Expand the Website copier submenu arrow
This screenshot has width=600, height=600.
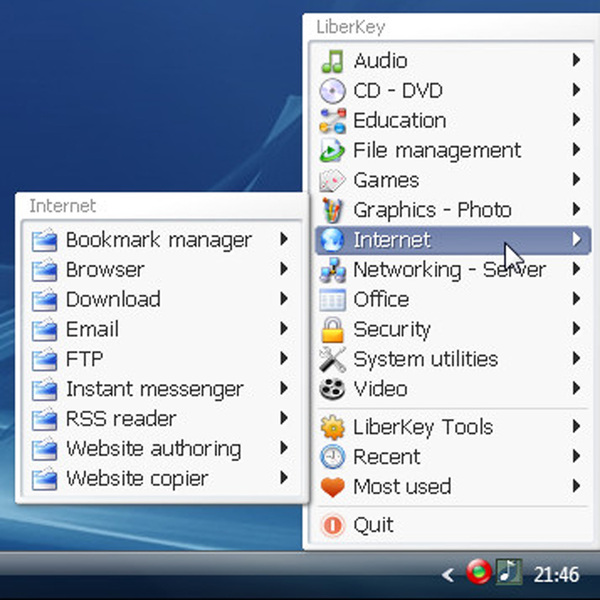point(284,478)
